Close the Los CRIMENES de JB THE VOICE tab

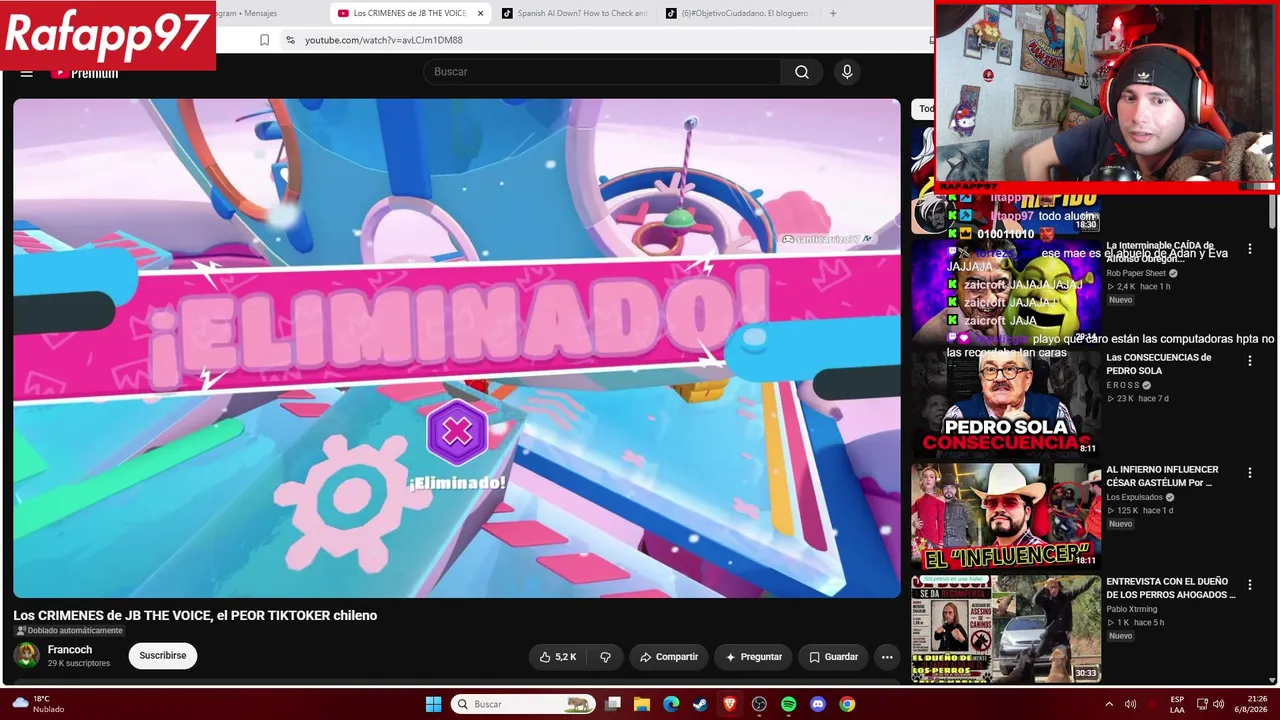tap(481, 13)
